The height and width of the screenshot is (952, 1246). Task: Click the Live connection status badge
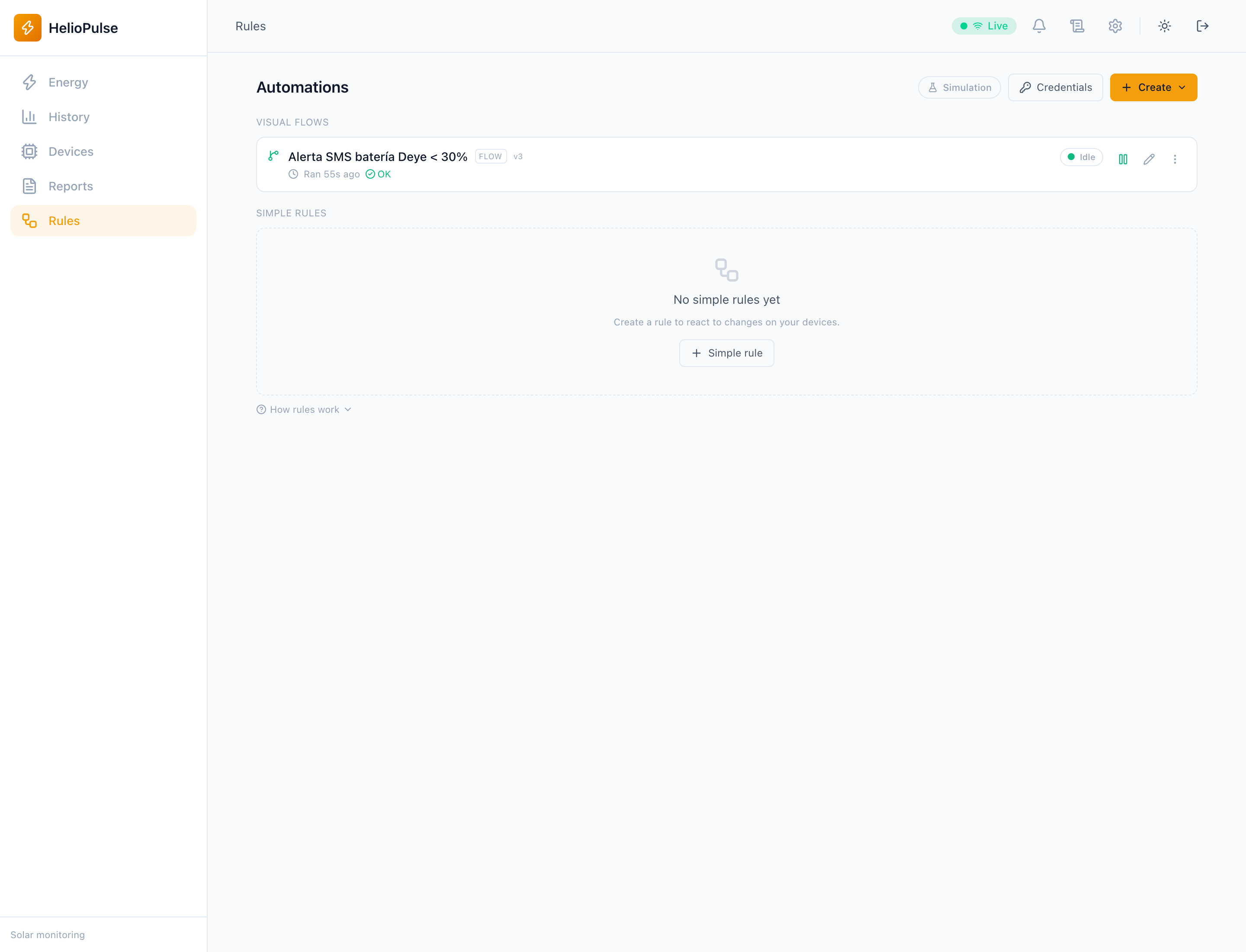984,26
